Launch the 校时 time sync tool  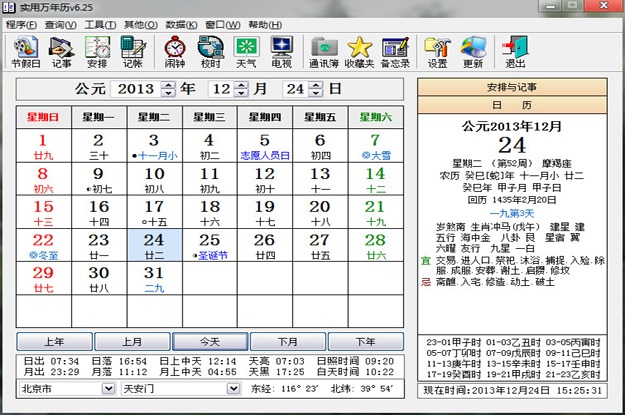(x=210, y=52)
